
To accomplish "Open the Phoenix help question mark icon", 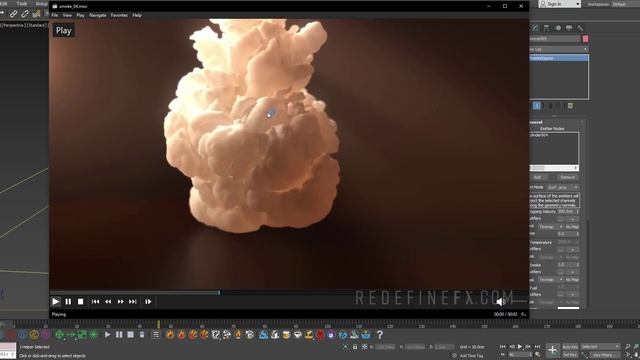I will click(x=380, y=335).
